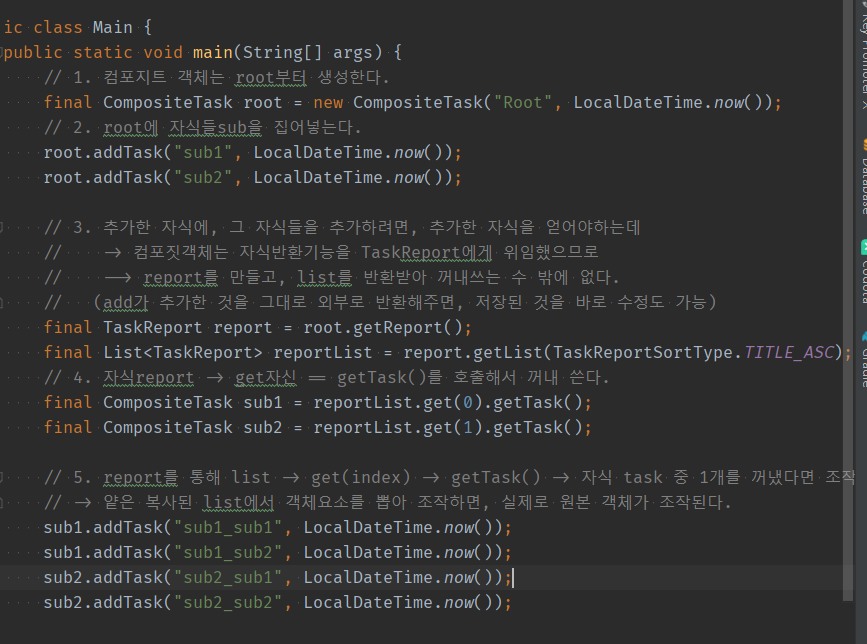Screen dimensions: 867x644
Task: Click the "sub2_sub1" string literal
Action: [x=228, y=578]
